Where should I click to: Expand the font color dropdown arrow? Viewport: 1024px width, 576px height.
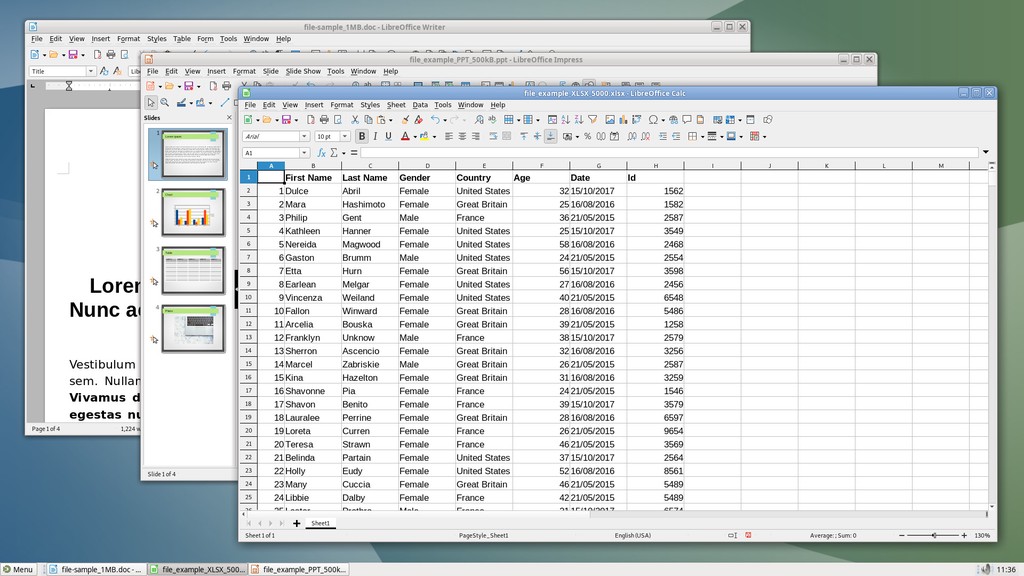[413, 136]
